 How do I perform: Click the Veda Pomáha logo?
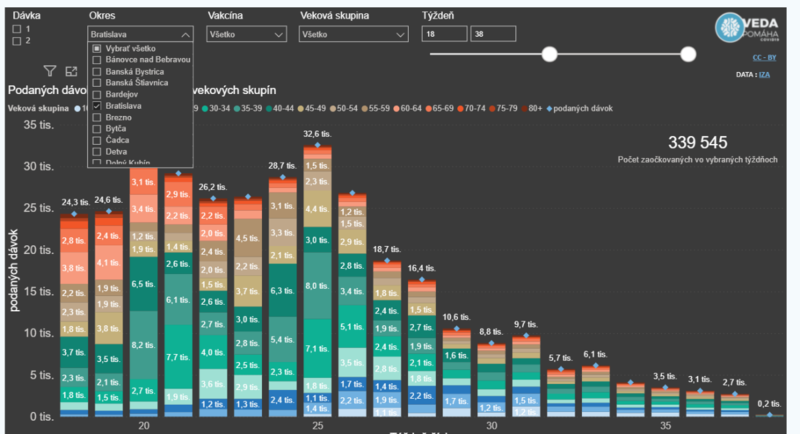pos(746,28)
